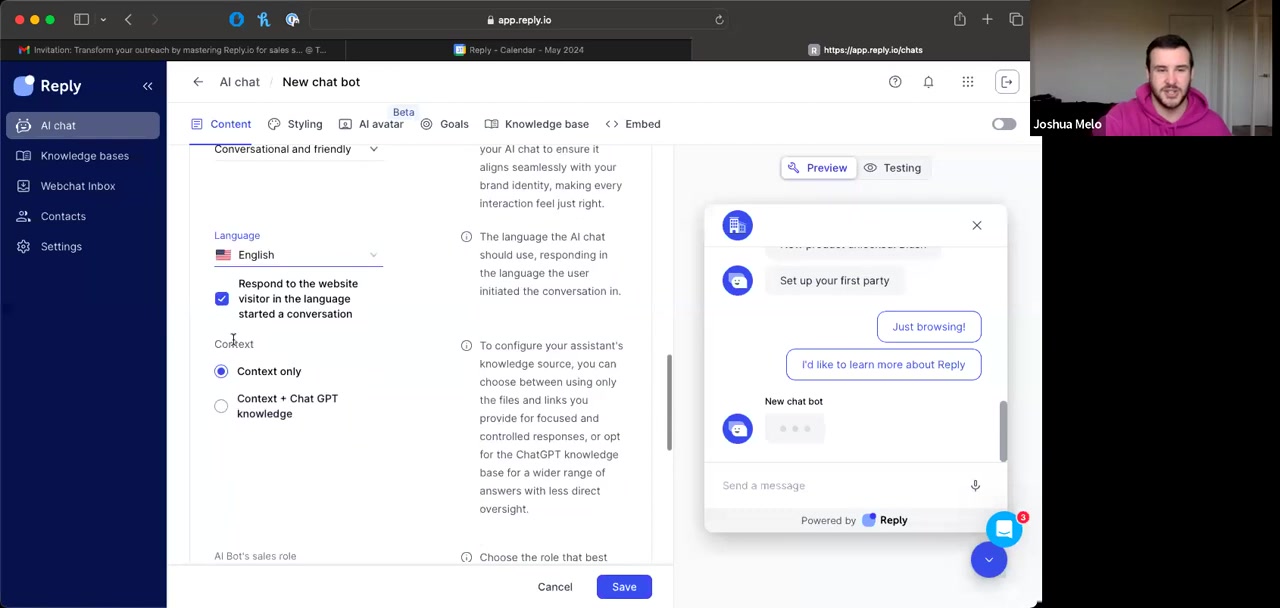The image size is (1280, 608).
Task: Select the Context only radio button
Action: click(x=221, y=371)
